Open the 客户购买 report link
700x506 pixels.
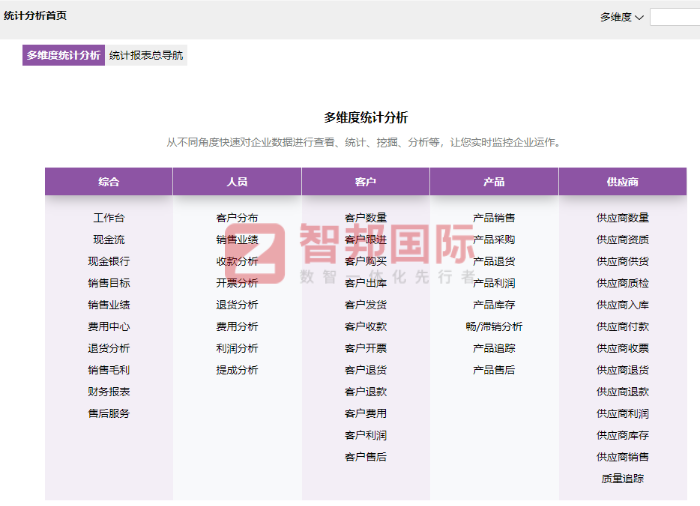(366, 261)
